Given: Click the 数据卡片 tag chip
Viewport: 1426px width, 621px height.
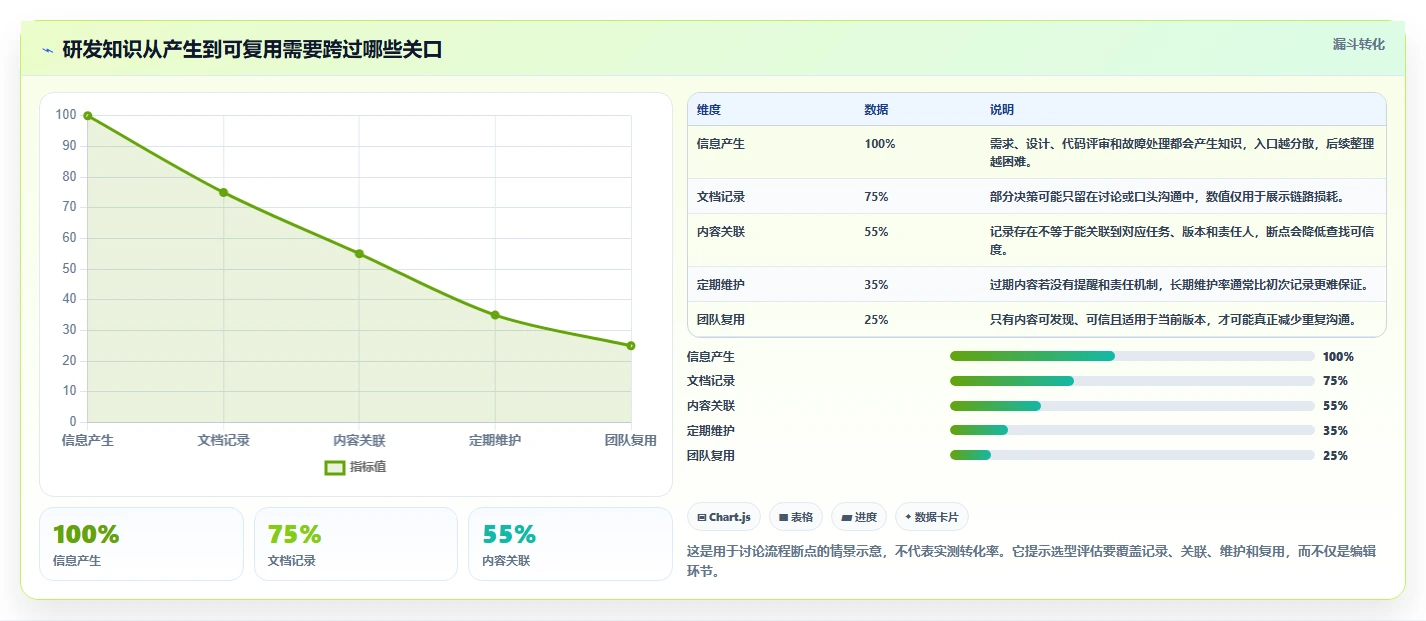Looking at the screenshot, I should (932, 517).
